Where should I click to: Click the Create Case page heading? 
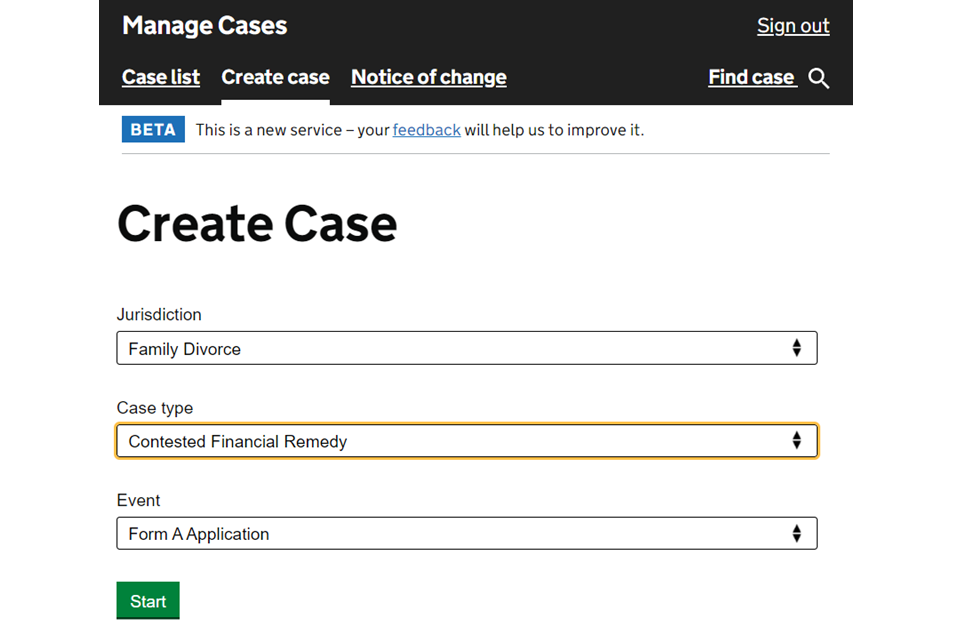[x=257, y=223]
